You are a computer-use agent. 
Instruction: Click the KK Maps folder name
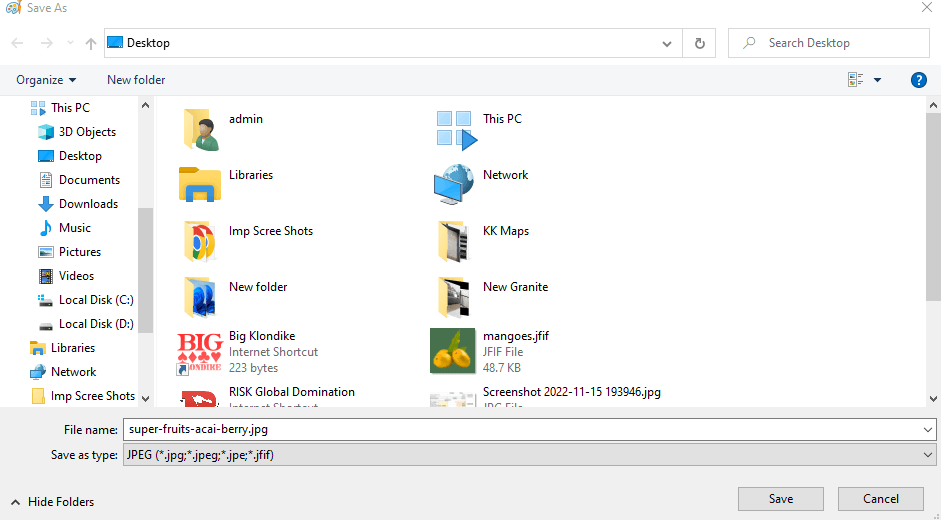pyautogui.click(x=506, y=231)
